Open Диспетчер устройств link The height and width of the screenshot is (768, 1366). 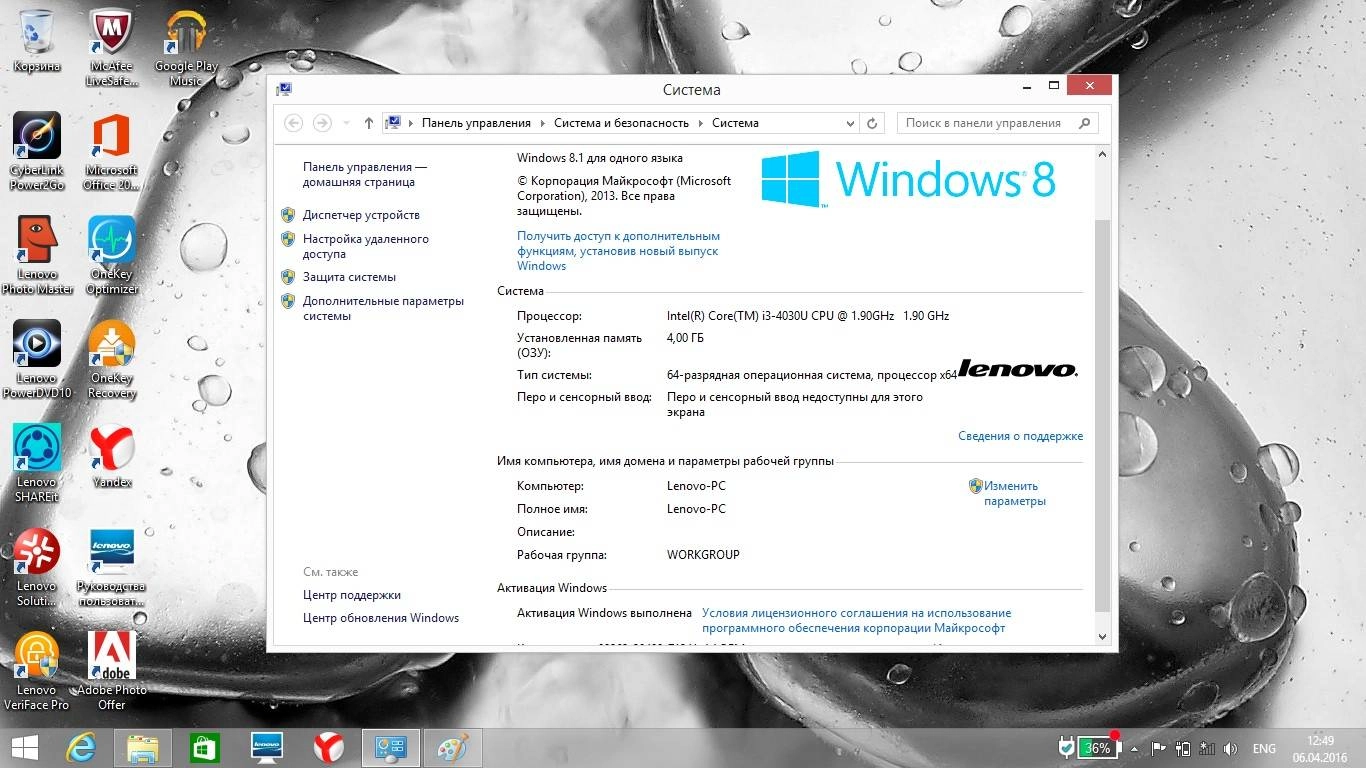click(x=361, y=215)
